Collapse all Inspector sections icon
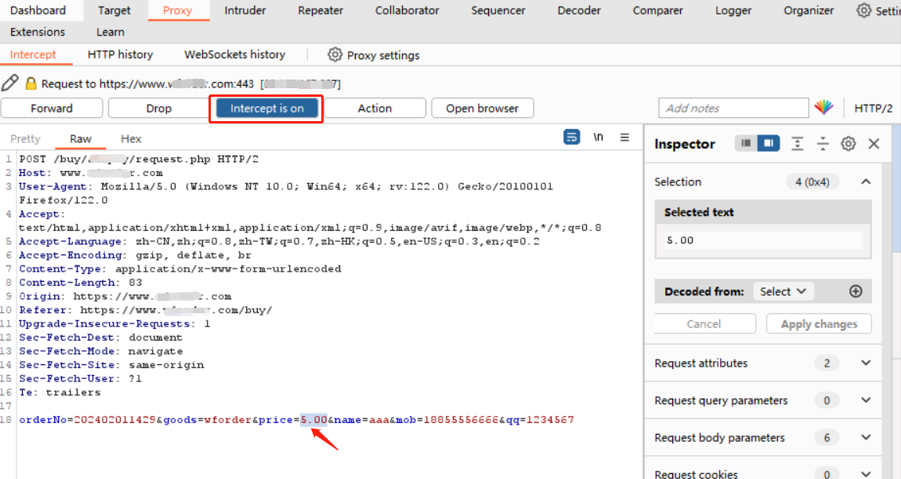The width and height of the screenshot is (901, 479). coord(822,144)
